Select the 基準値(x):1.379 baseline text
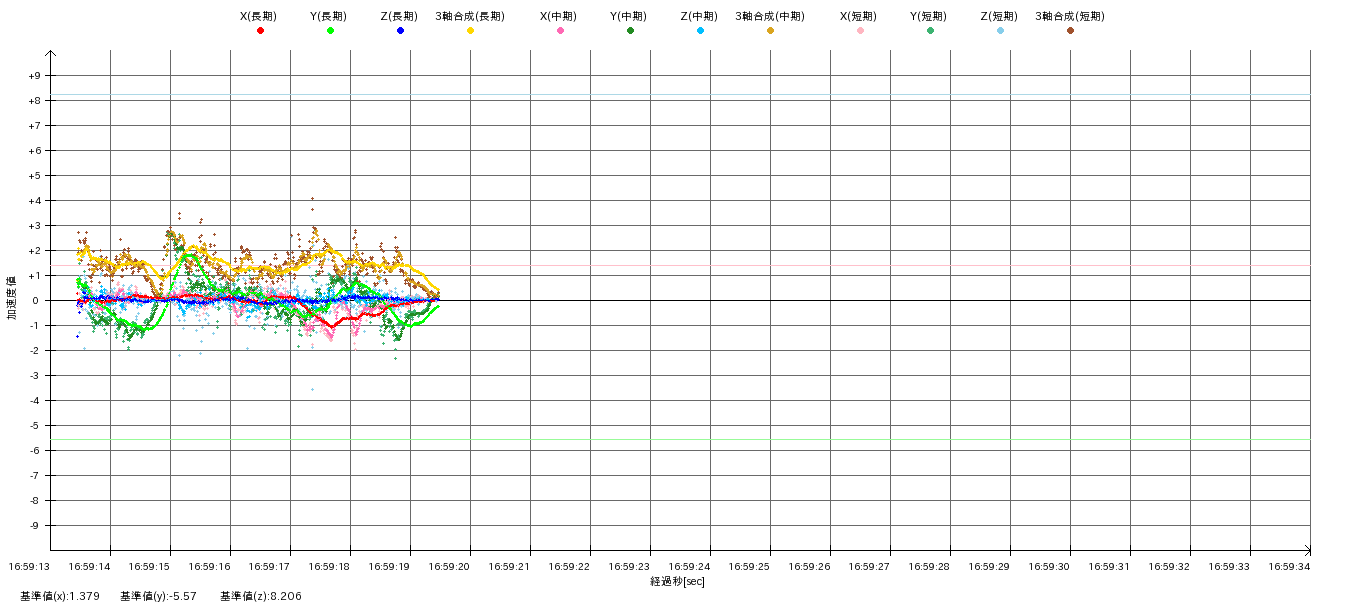 (x=59, y=596)
